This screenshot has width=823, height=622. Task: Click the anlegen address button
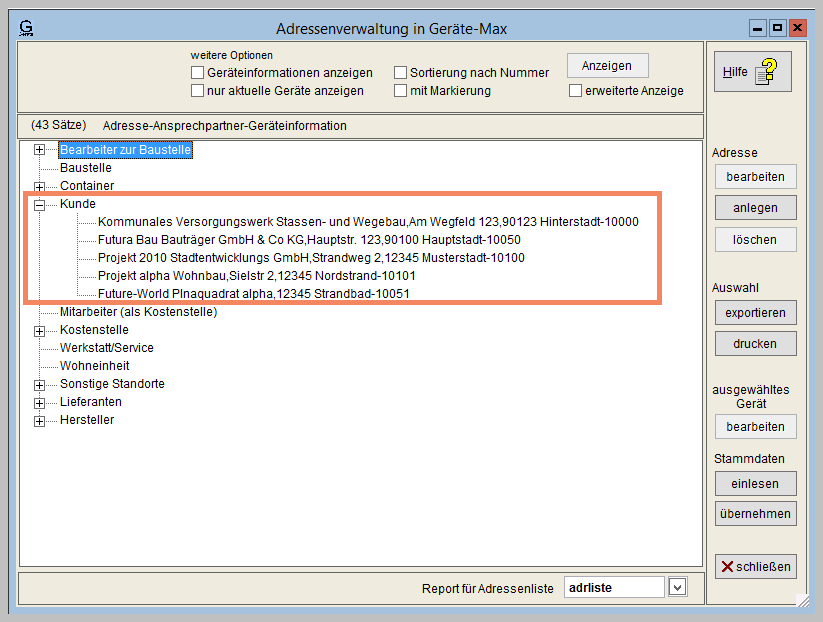[x=755, y=208]
